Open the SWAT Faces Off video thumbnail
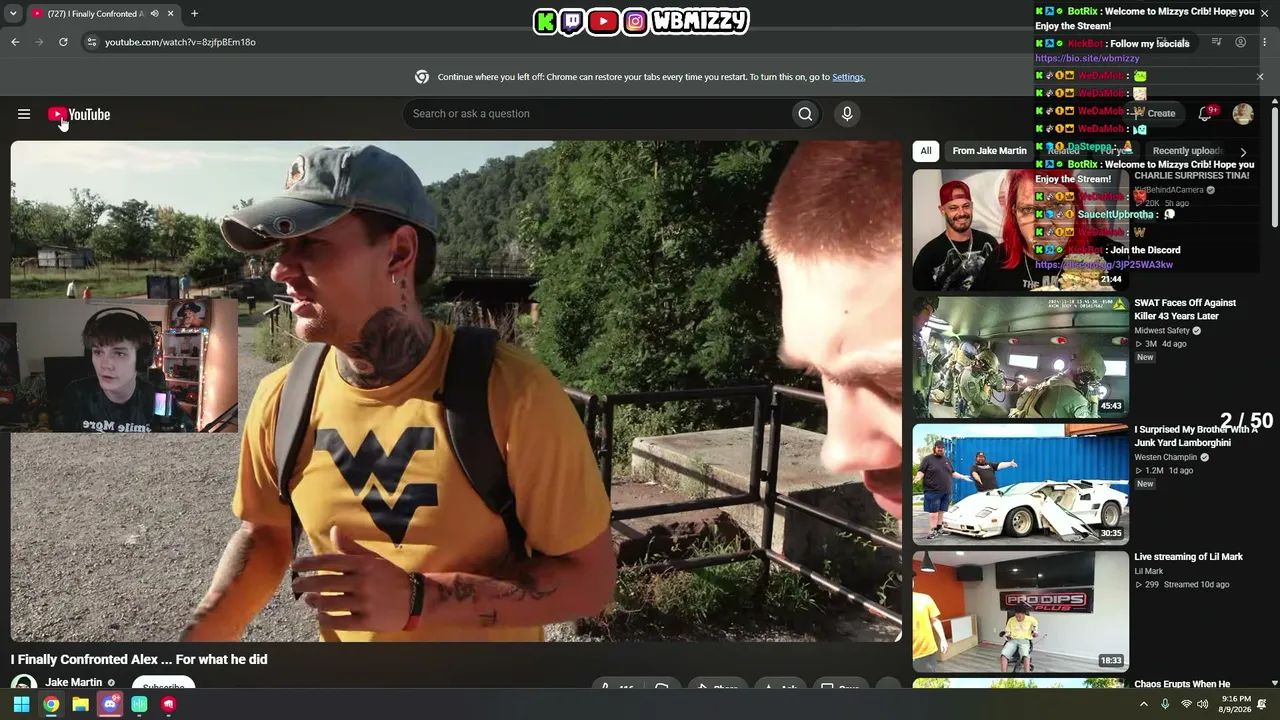 [x=1020, y=357]
